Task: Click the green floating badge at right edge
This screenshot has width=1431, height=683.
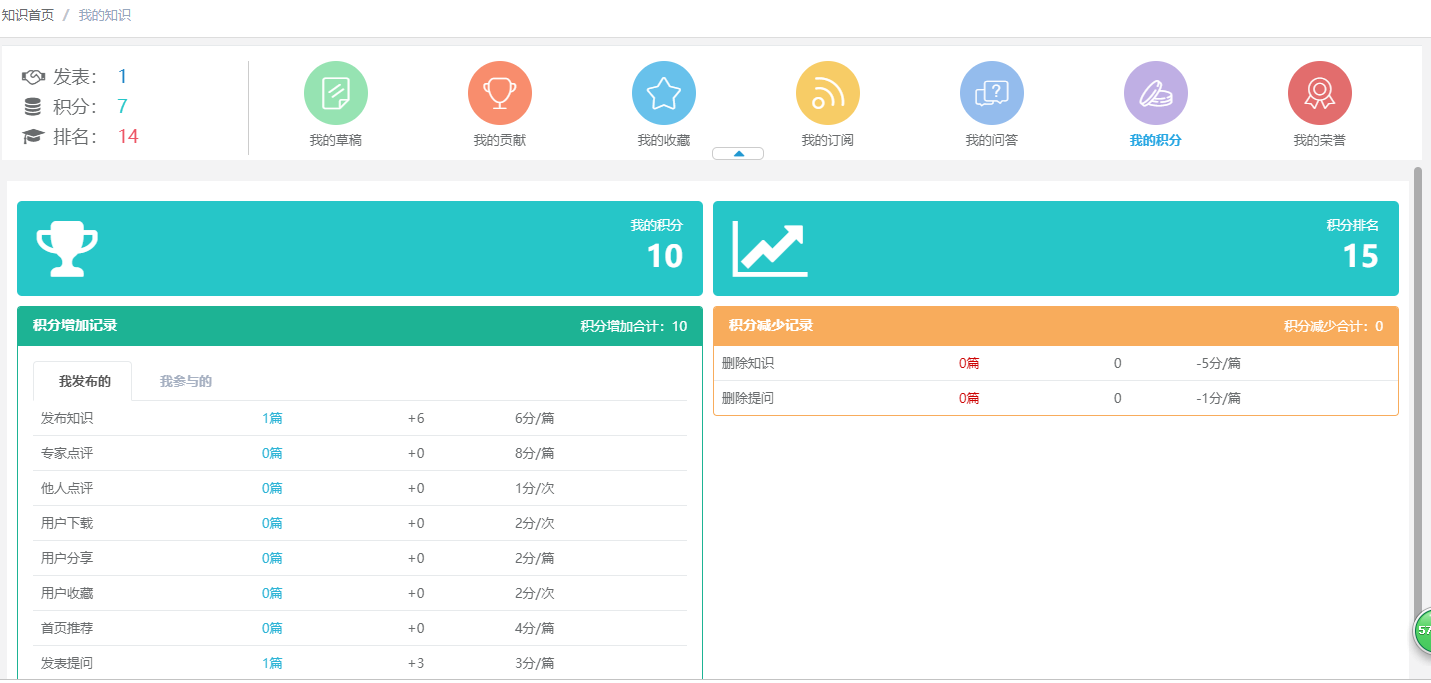Action: pos(1422,631)
